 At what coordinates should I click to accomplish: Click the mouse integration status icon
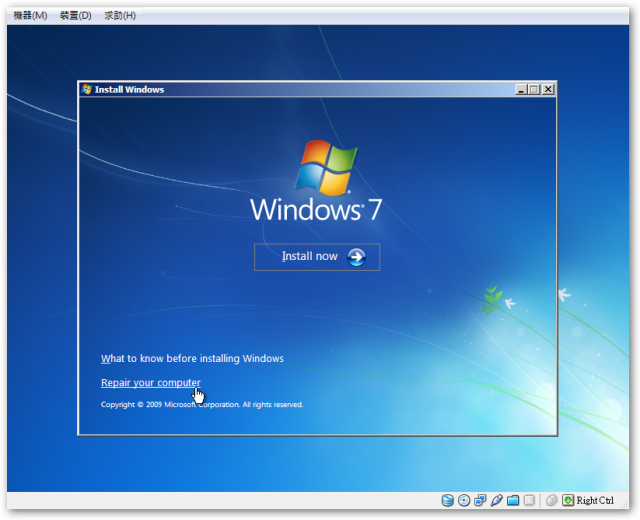[x=551, y=500]
